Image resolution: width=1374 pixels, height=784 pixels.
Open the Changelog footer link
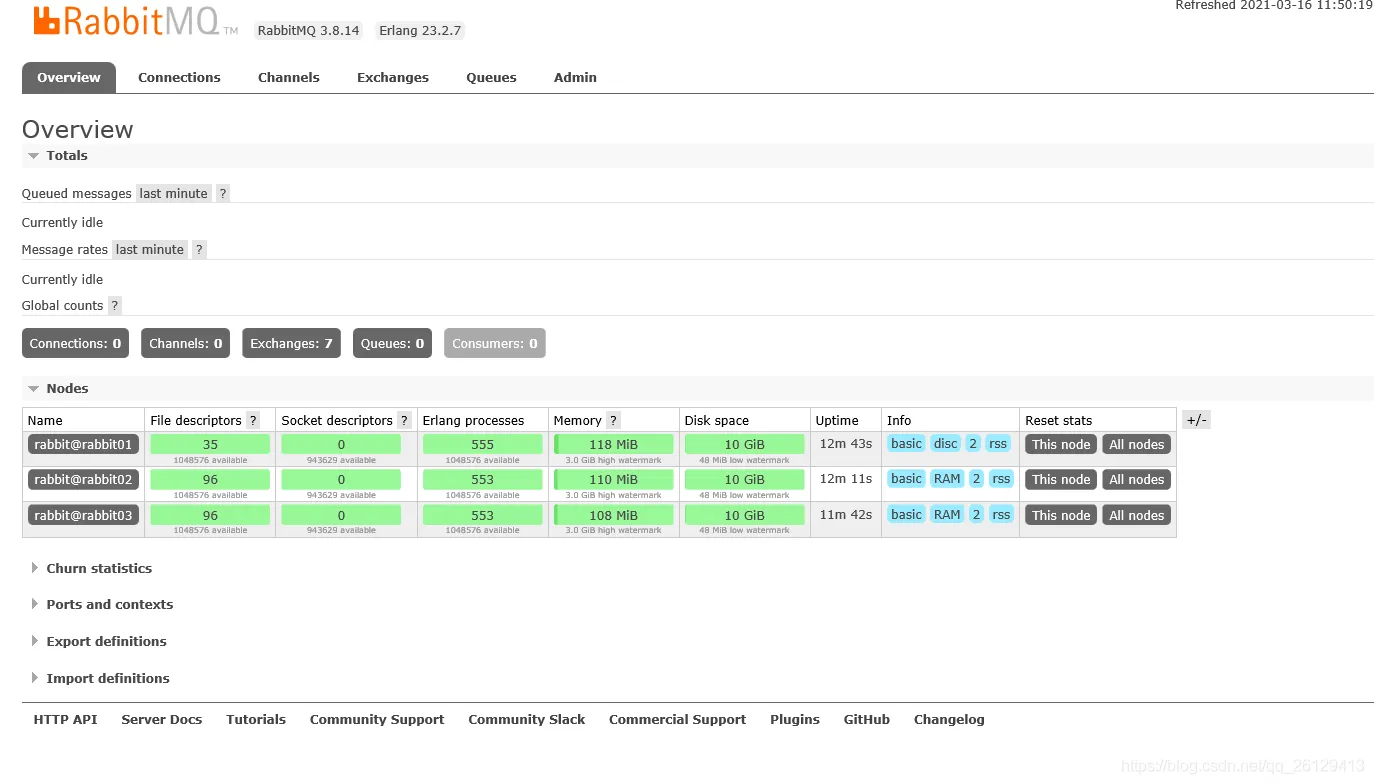[x=949, y=719]
